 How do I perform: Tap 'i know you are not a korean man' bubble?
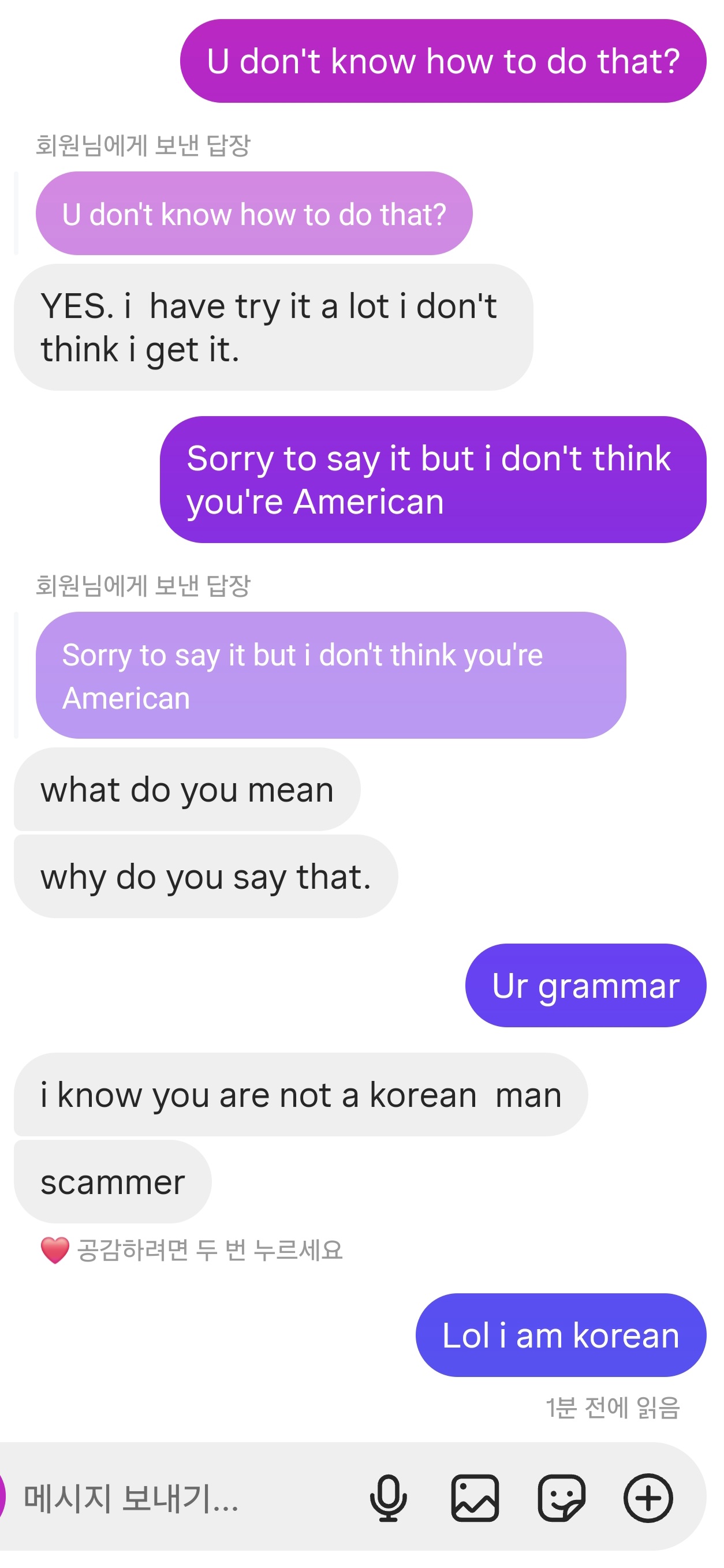click(301, 1094)
